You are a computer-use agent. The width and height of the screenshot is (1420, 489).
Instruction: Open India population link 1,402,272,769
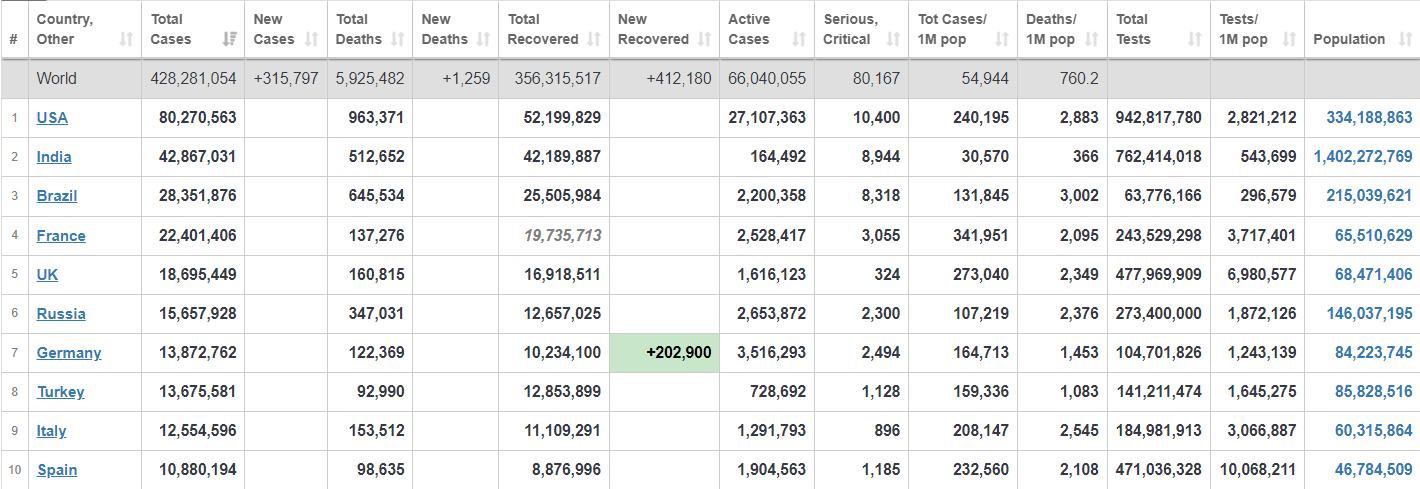pyautogui.click(x=1363, y=157)
